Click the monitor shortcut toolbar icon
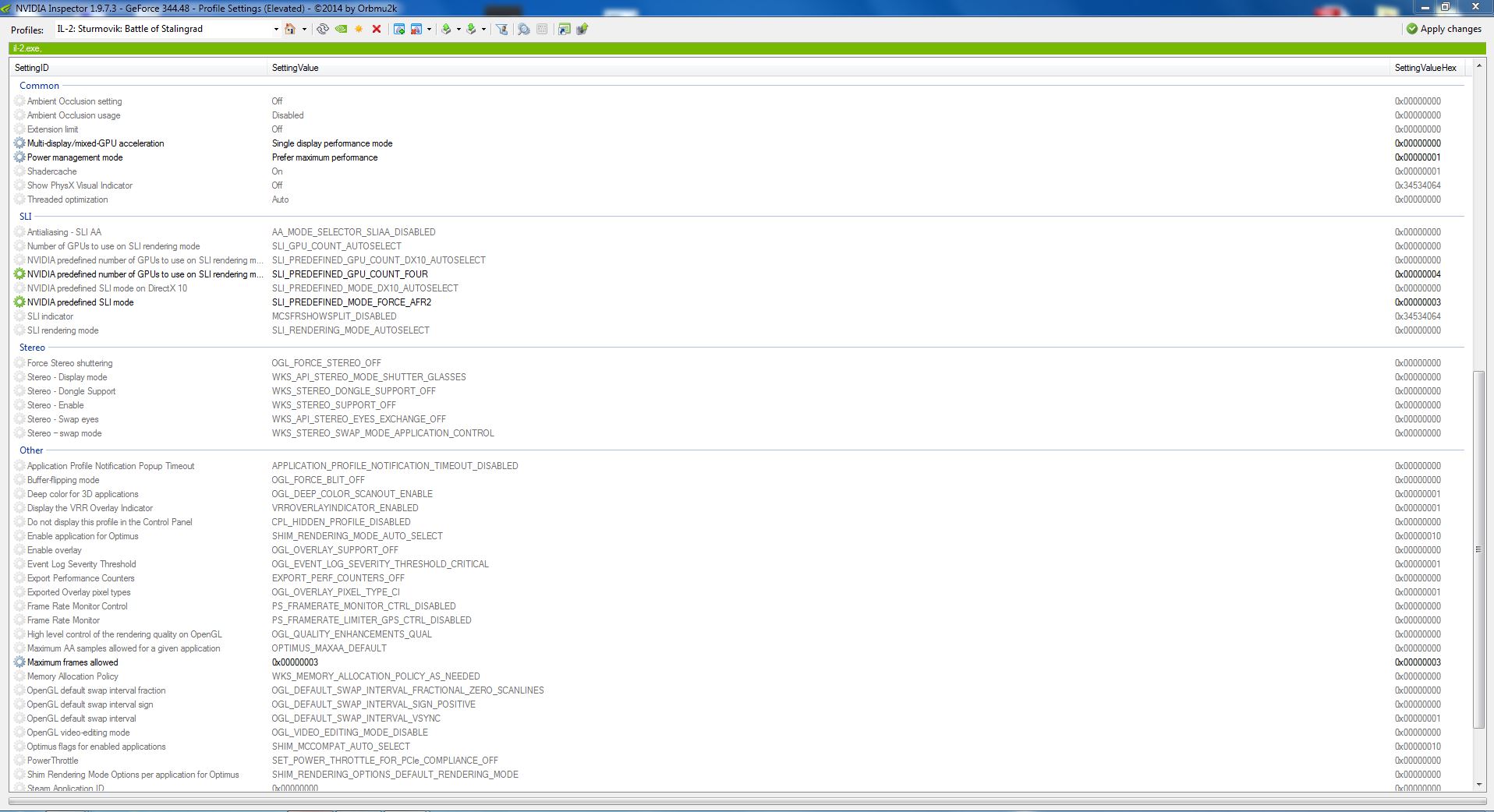Image resolution: width=1494 pixels, height=812 pixels. 564,29
